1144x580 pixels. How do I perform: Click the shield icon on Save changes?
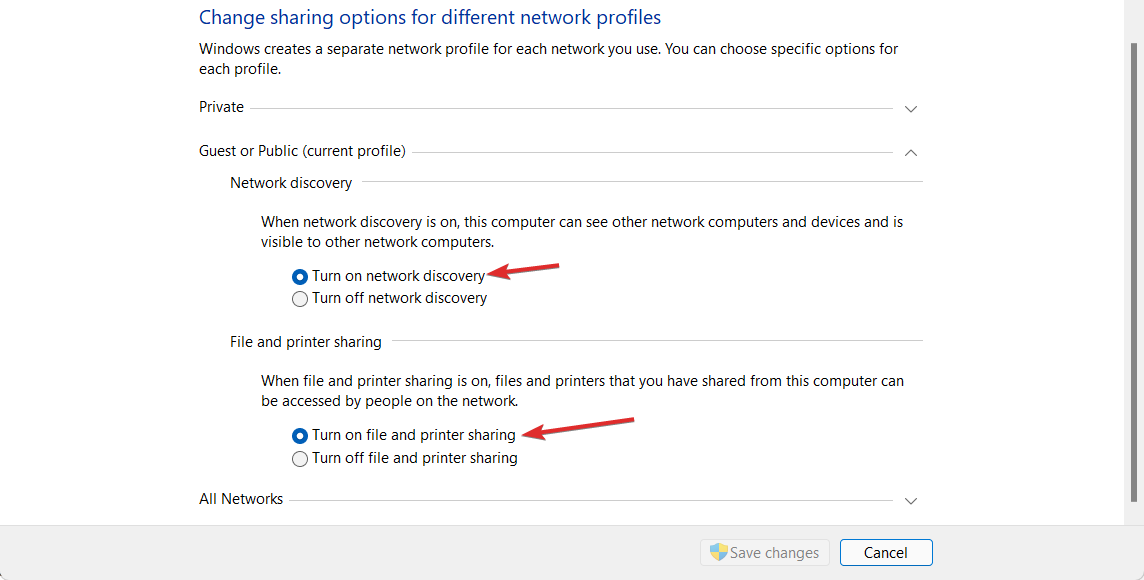(719, 552)
